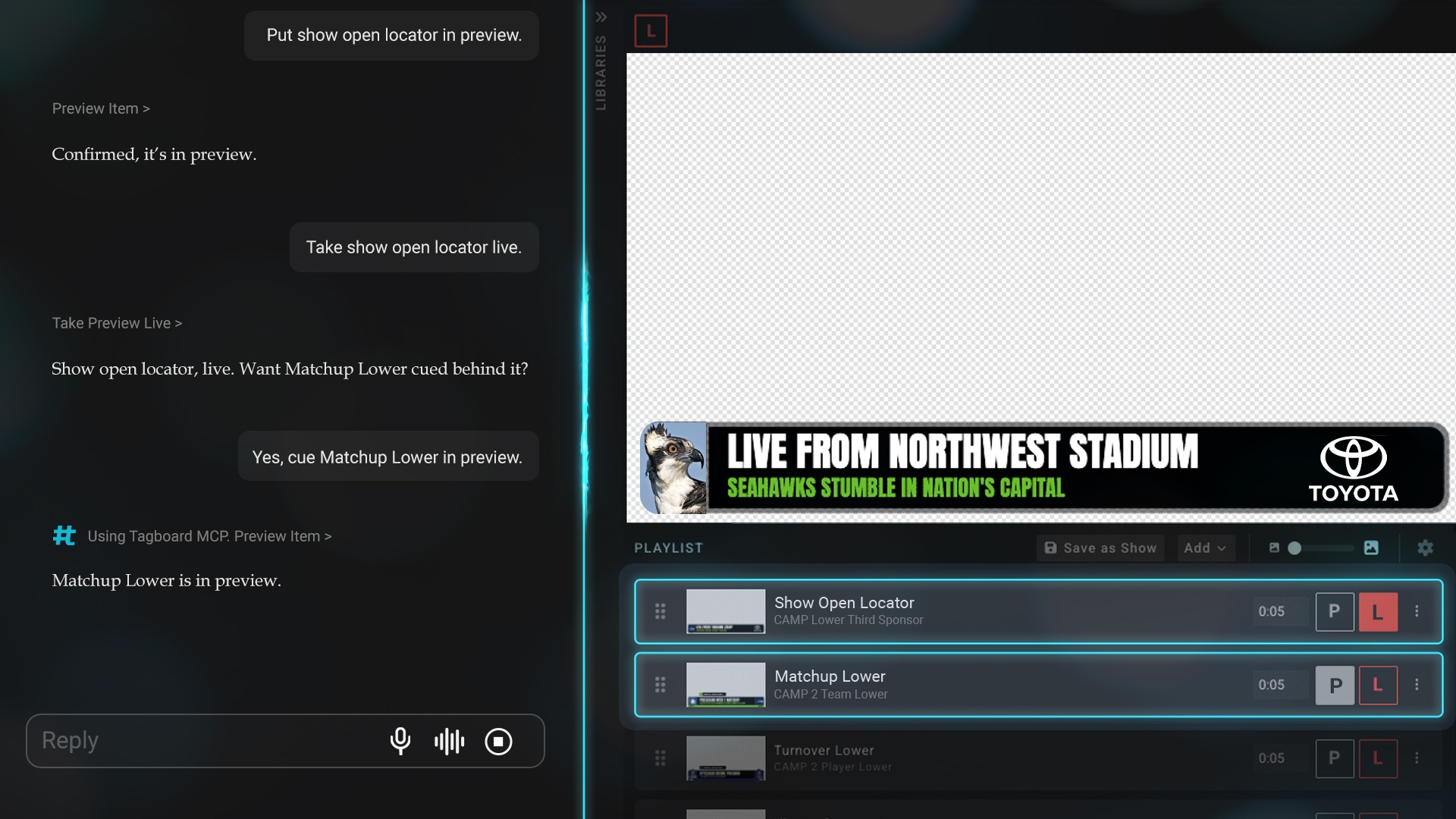This screenshot has height=819, width=1456.
Task: Open more options for Matchup Lower
Action: [1417, 685]
